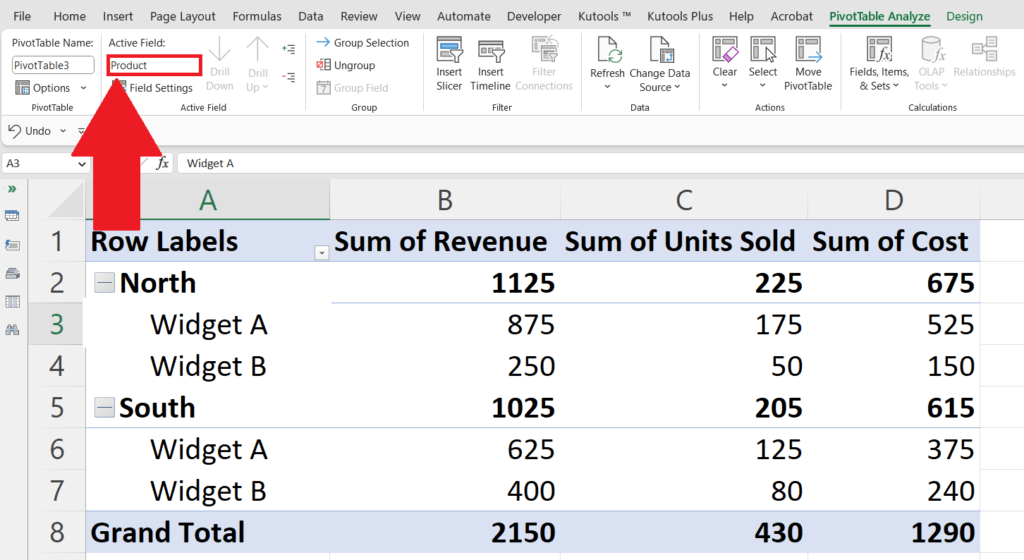
Task: Switch to the Design tab
Action: 964,16
